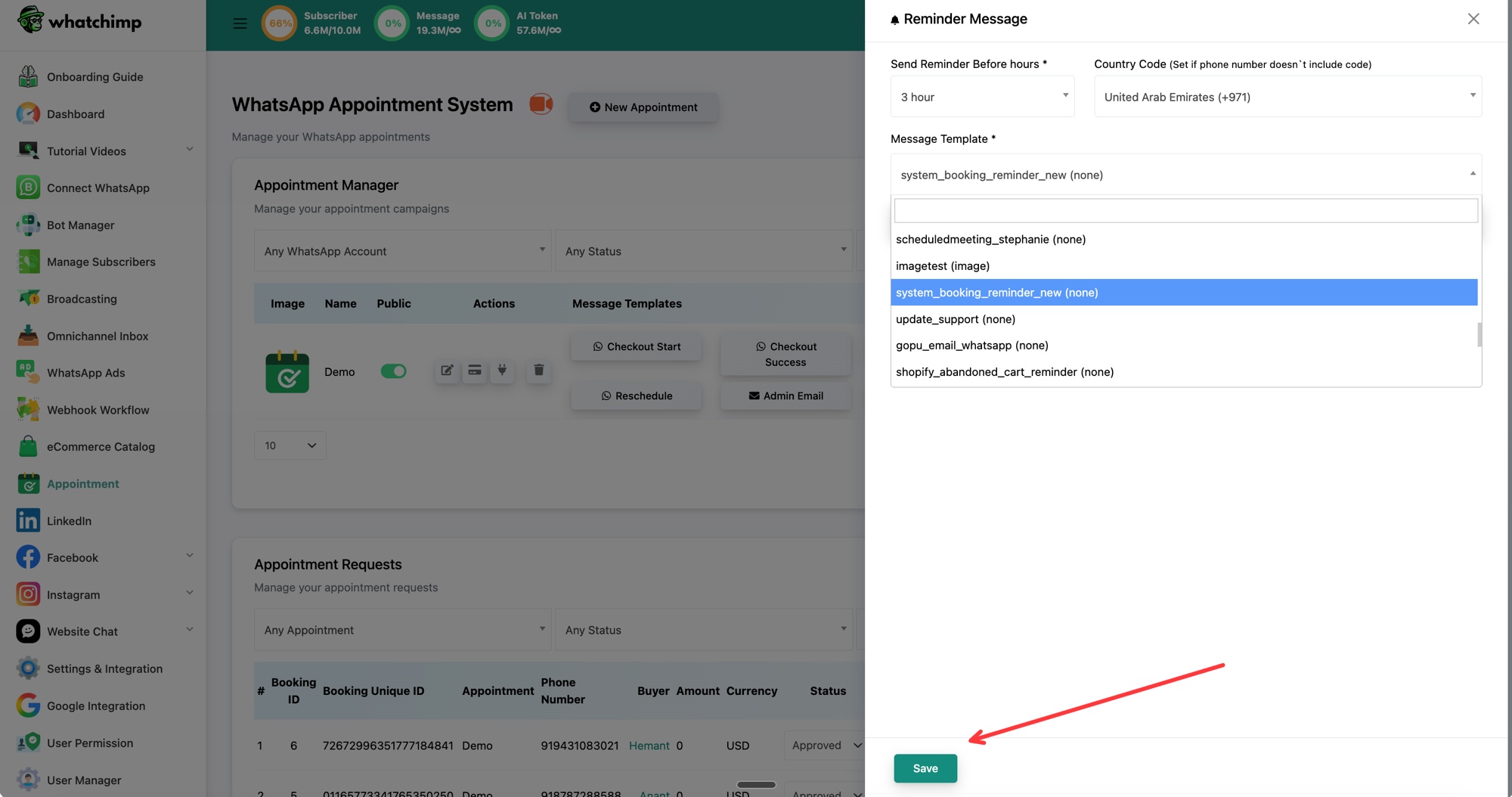Click New Appointment button

[643, 107]
